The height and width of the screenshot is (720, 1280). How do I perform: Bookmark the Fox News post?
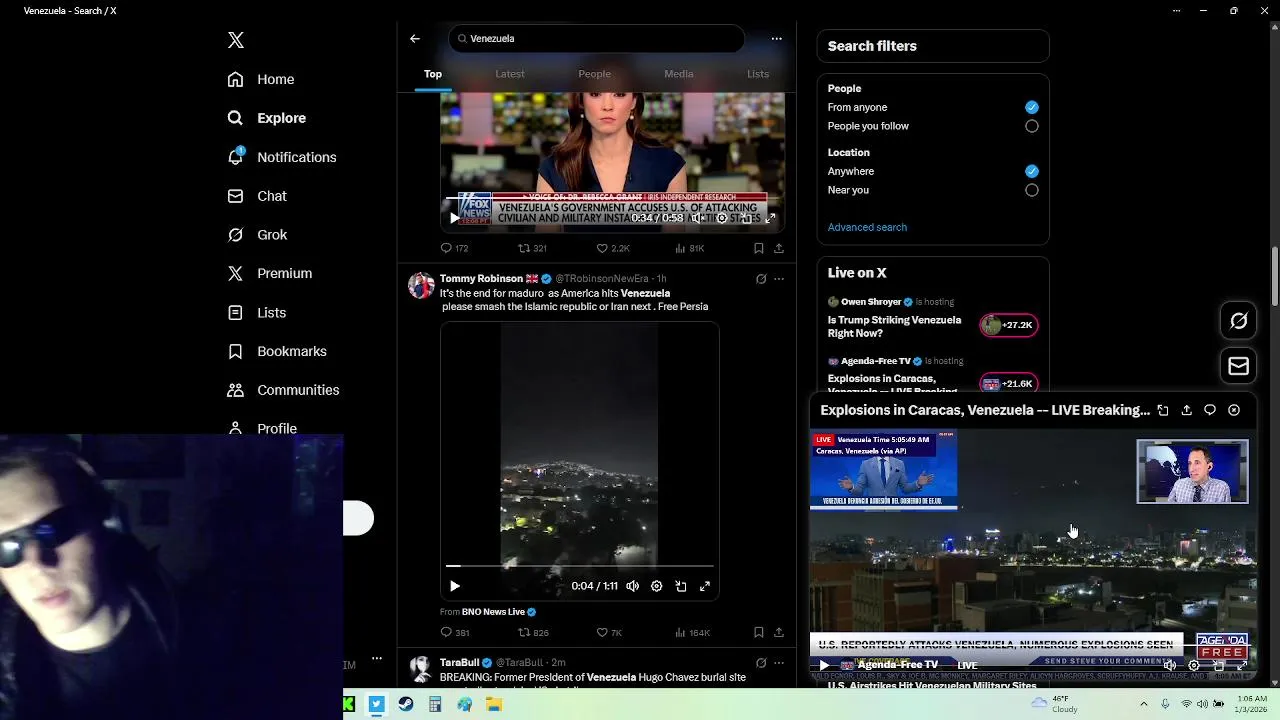coord(758,248)
